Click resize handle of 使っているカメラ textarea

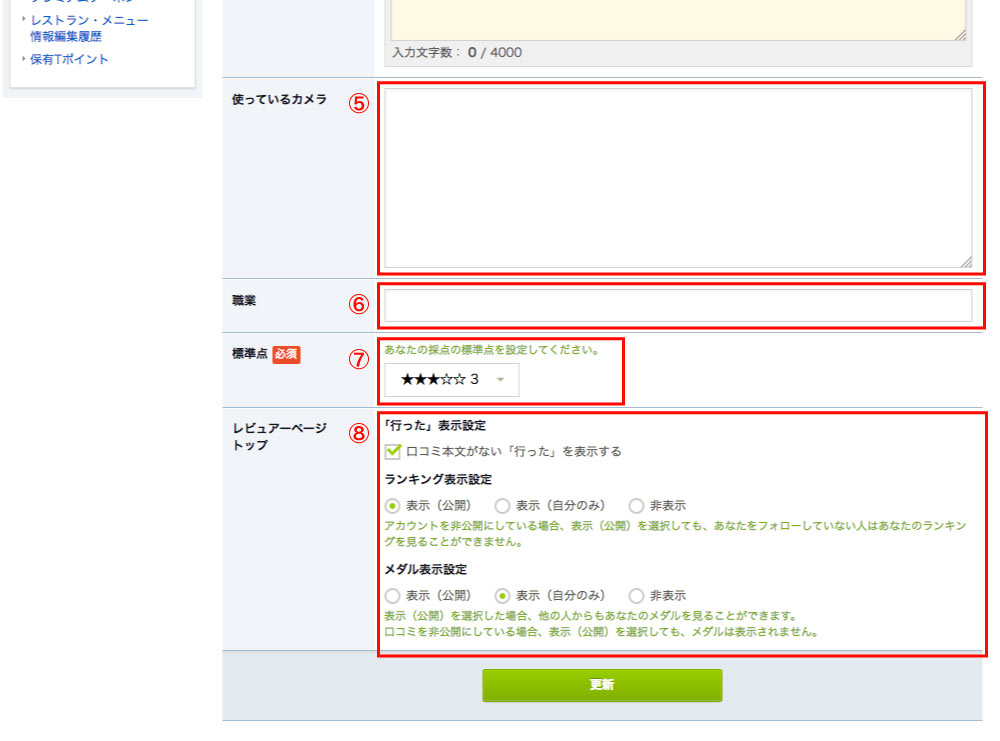967,262
